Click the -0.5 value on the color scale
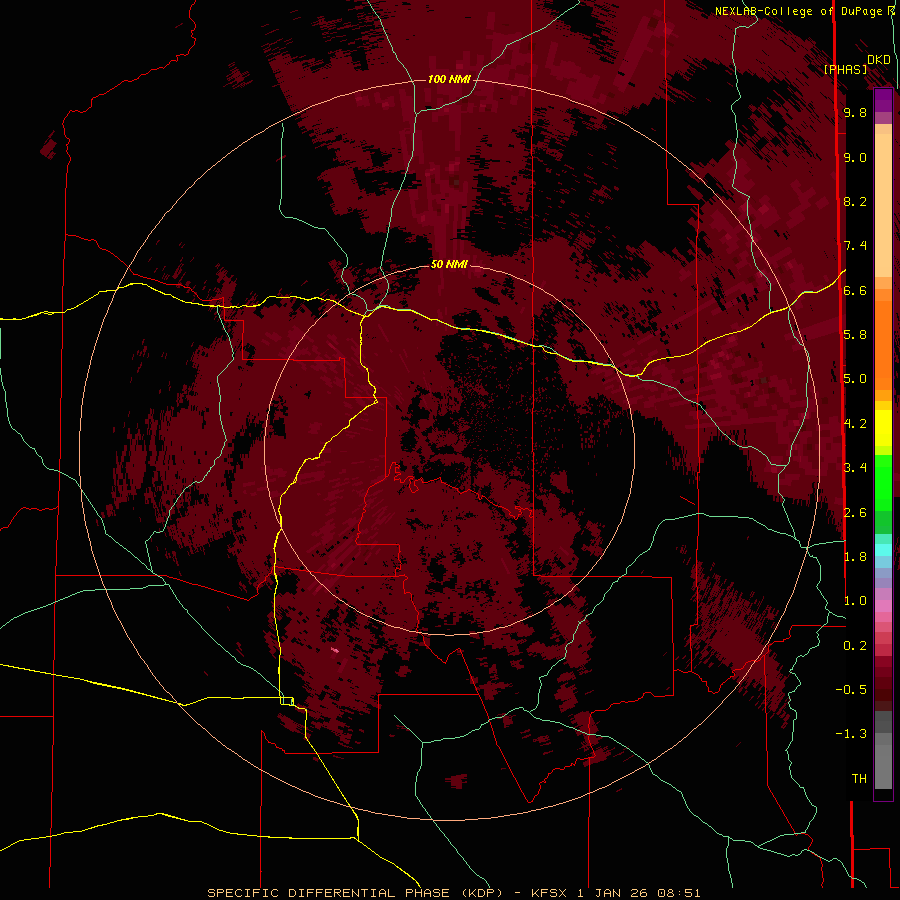 (x=851, y=689)
